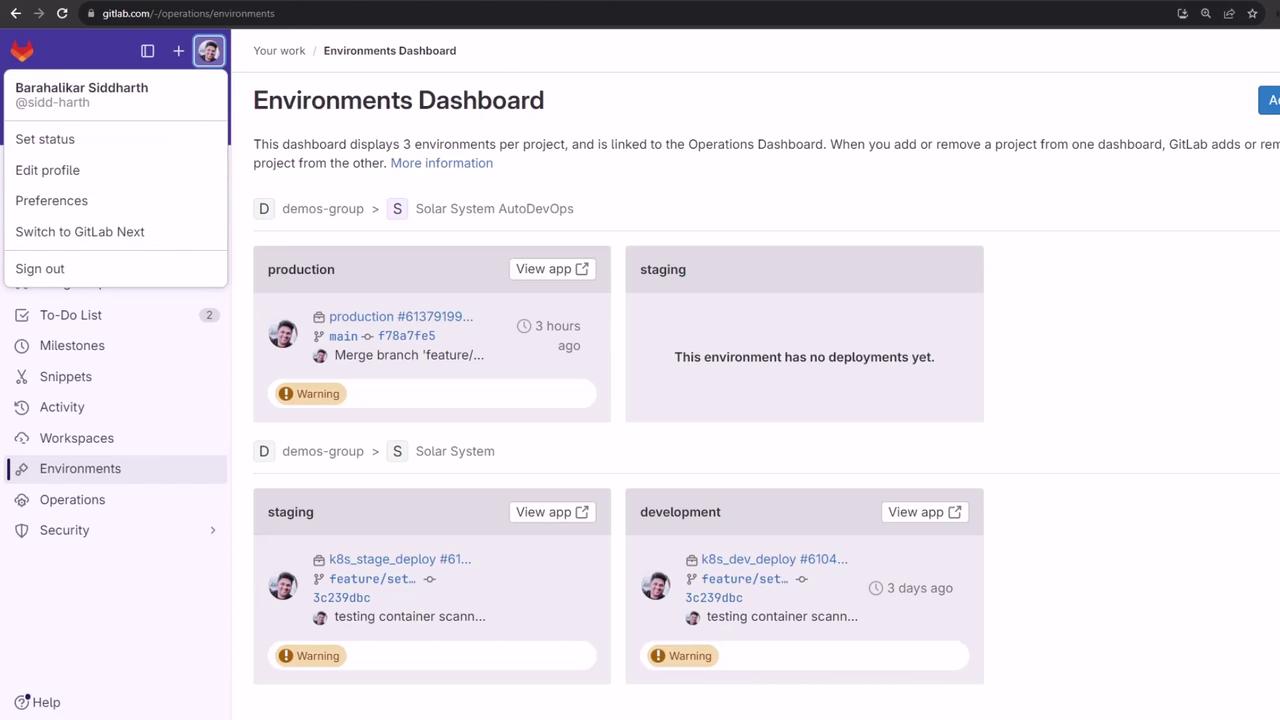Toggle the sidebar collapse icon
1280x720 pixels.
point(148,51)
